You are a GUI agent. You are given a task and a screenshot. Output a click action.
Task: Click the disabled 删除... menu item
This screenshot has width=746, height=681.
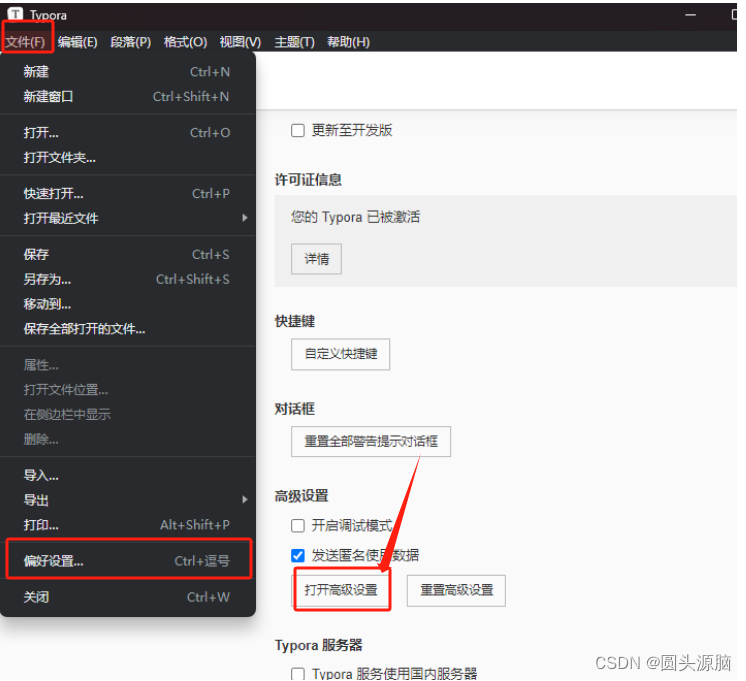tap(128, 439)
